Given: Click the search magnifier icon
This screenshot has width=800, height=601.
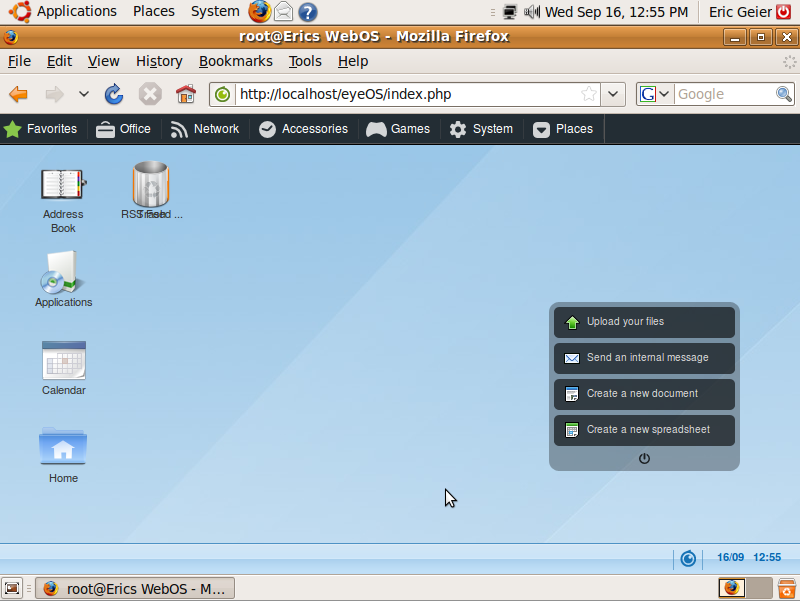Looking at the screenshot, I should pyautogui.click(x=784, y=94).
